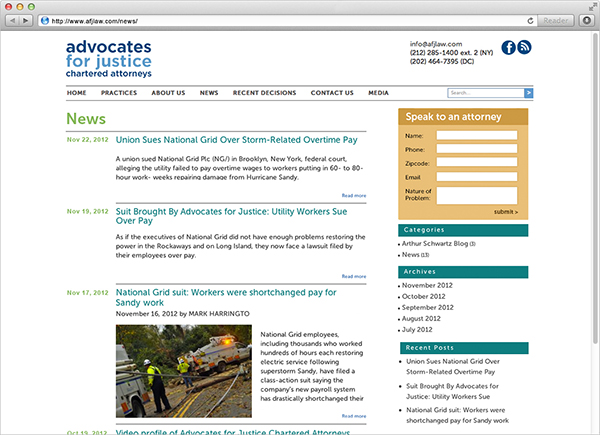The width and height of the screenshot is (600, 435).
Task: Open recent post National Grid suit
Action: [457, 415]
